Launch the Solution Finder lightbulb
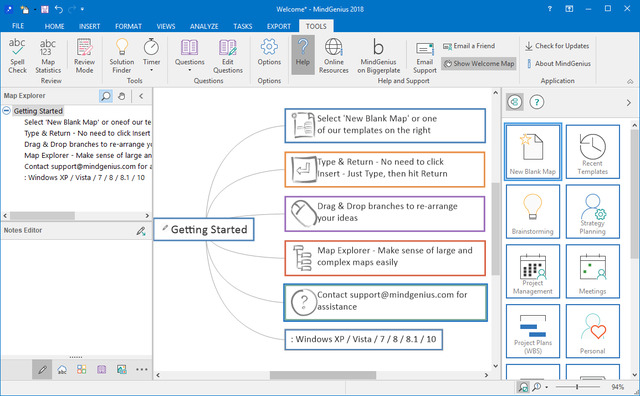Image resolution: width=640 pixels, height=396 pixels. 122,56
